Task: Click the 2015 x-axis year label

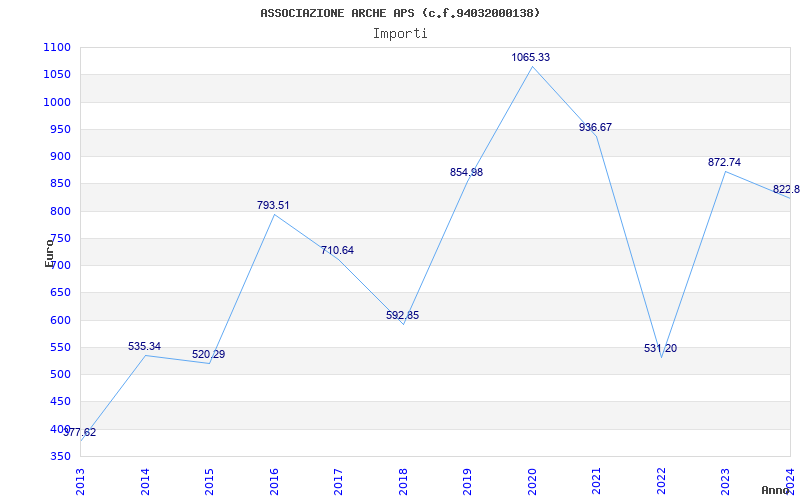Action: 209,481
